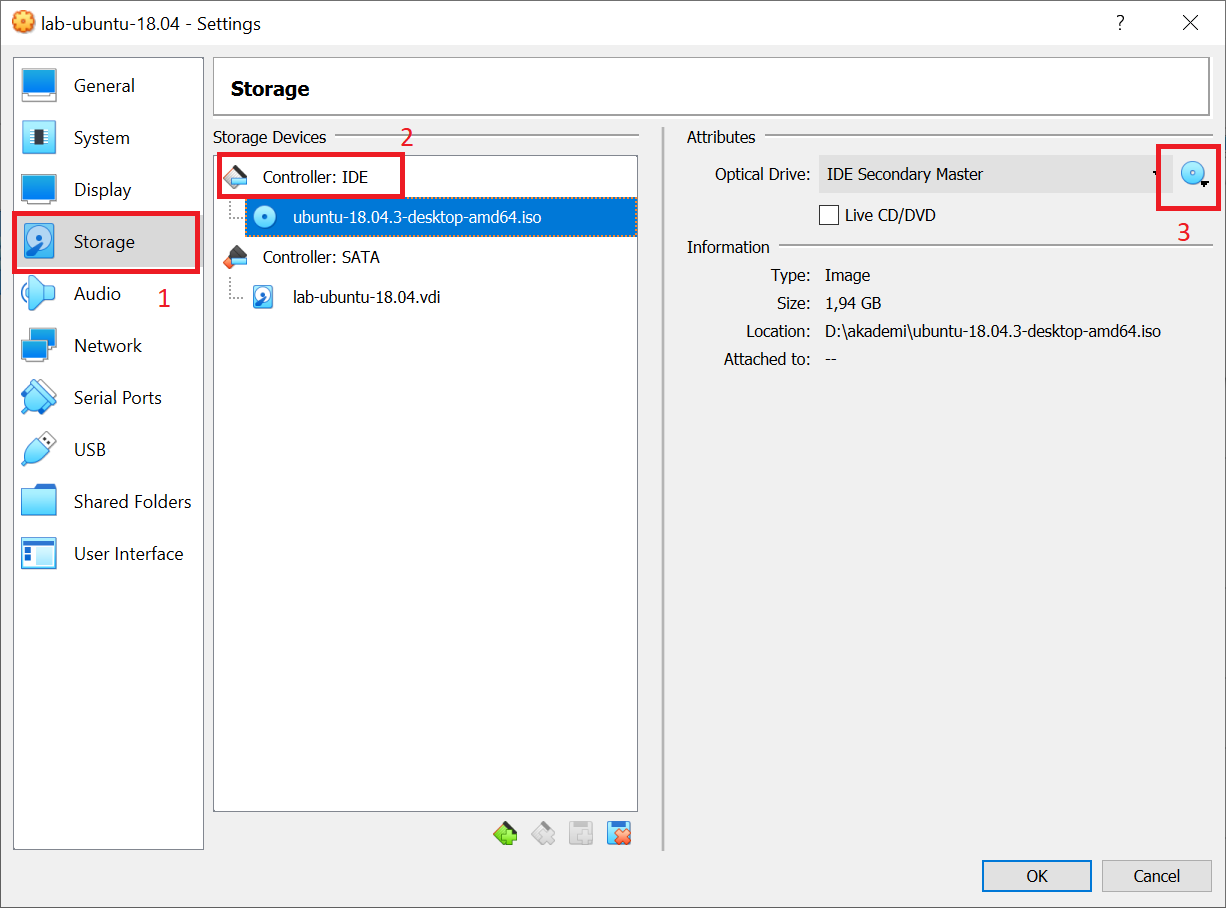Click the User Interface window icon

point(39,554)
